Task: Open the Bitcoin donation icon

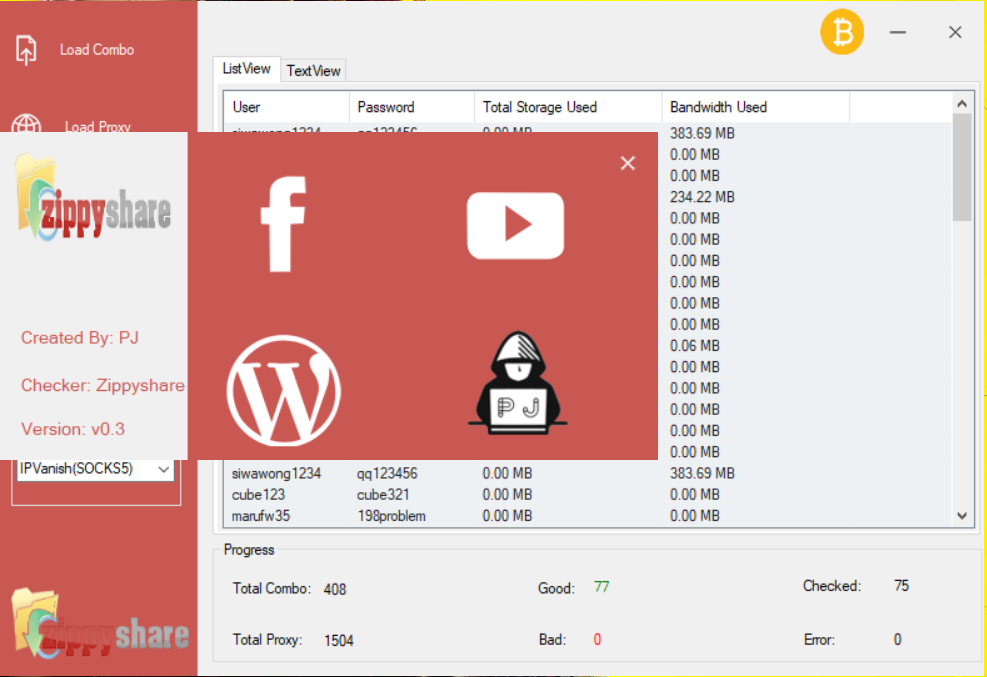Action: pyautogui.click(x=842, y=32)
